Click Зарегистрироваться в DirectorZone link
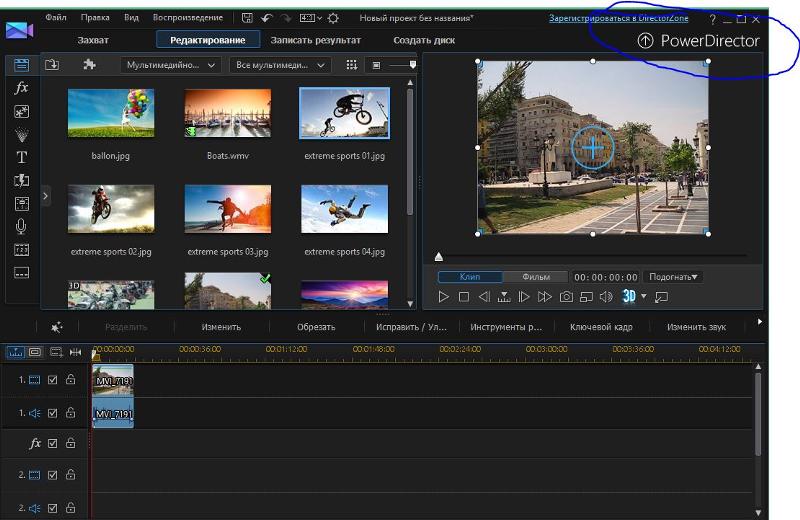 coord(618,18)
